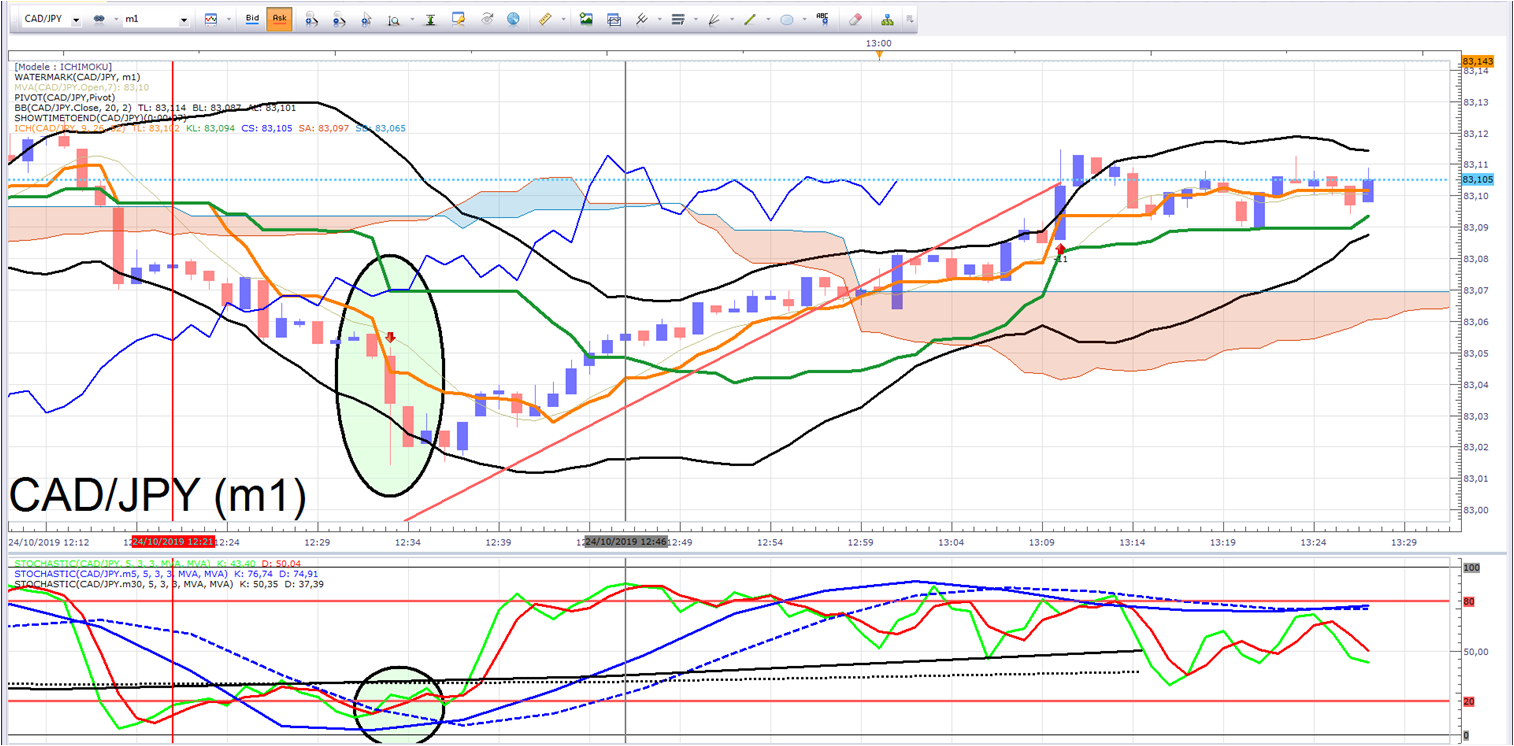The height and width of the screenshot is (746, 1514).
Task: Select the cursor zoom tool
Action: point(367,19)
